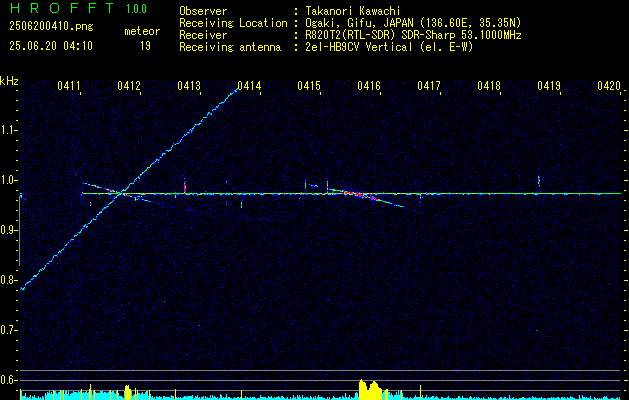629x400 pixels.
Task: Click the 0420 time marker
Action: click(609, 85)
